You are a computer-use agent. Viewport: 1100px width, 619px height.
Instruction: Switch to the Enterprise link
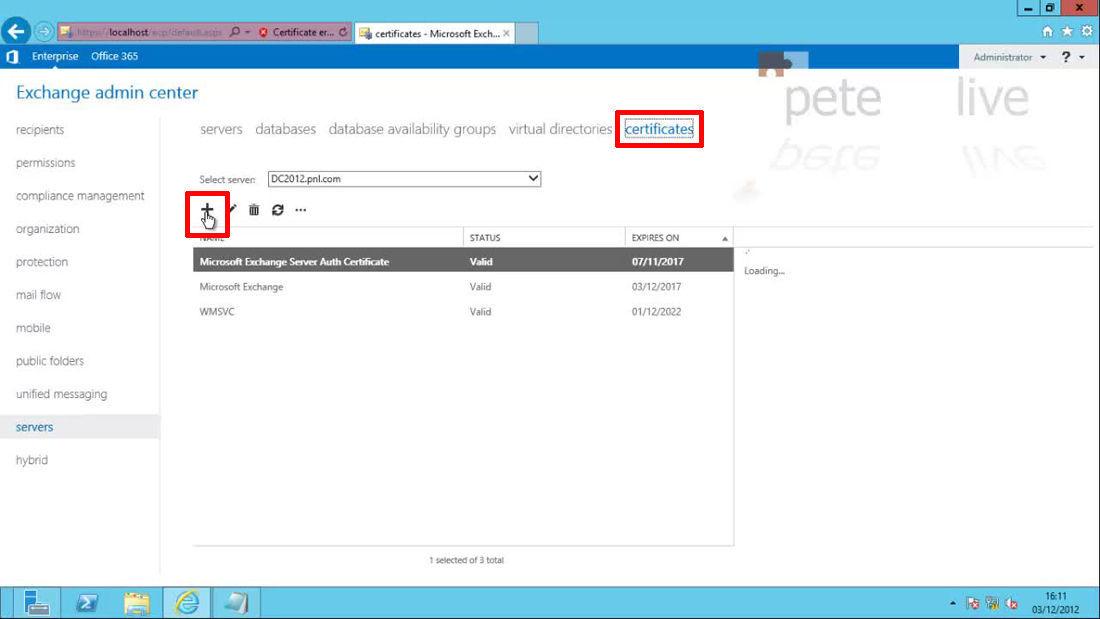(x=55, y=56)
